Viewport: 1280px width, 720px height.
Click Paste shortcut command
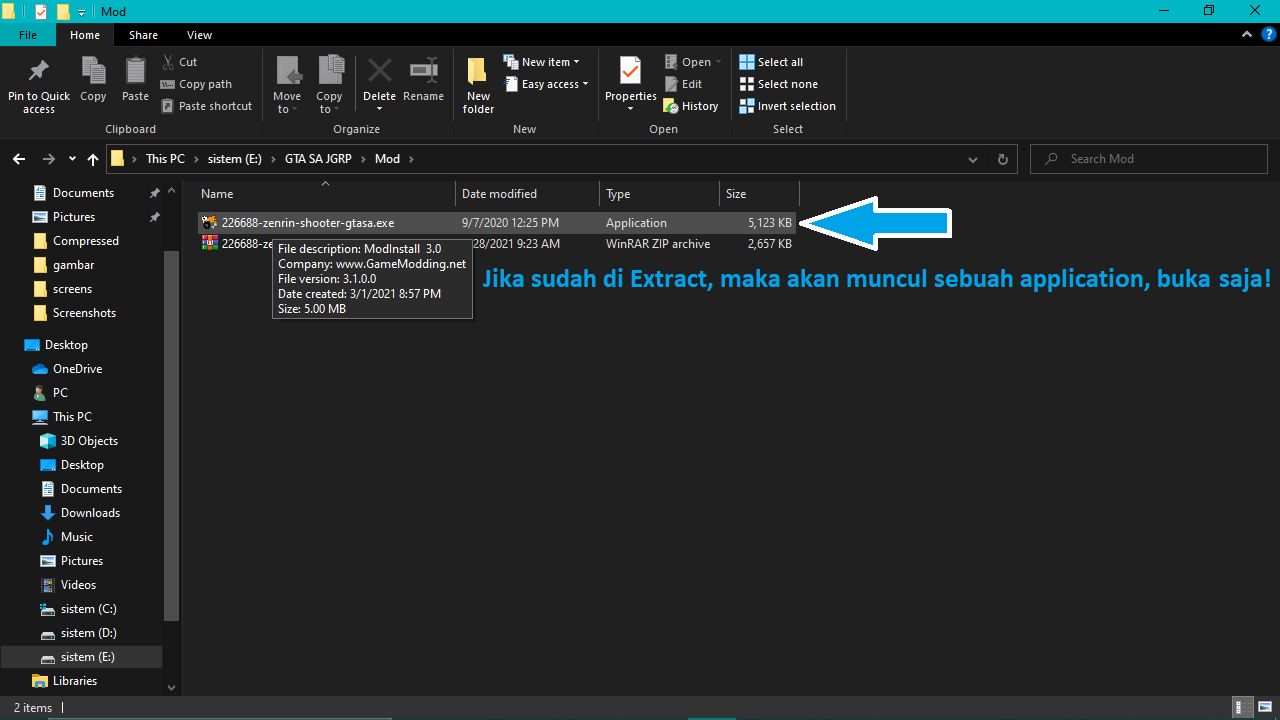[x=206, y=106]
